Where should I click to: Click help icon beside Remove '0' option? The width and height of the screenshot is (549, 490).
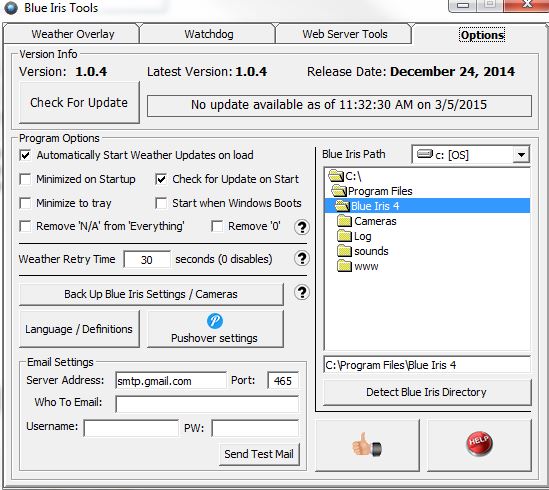[302, 227]
